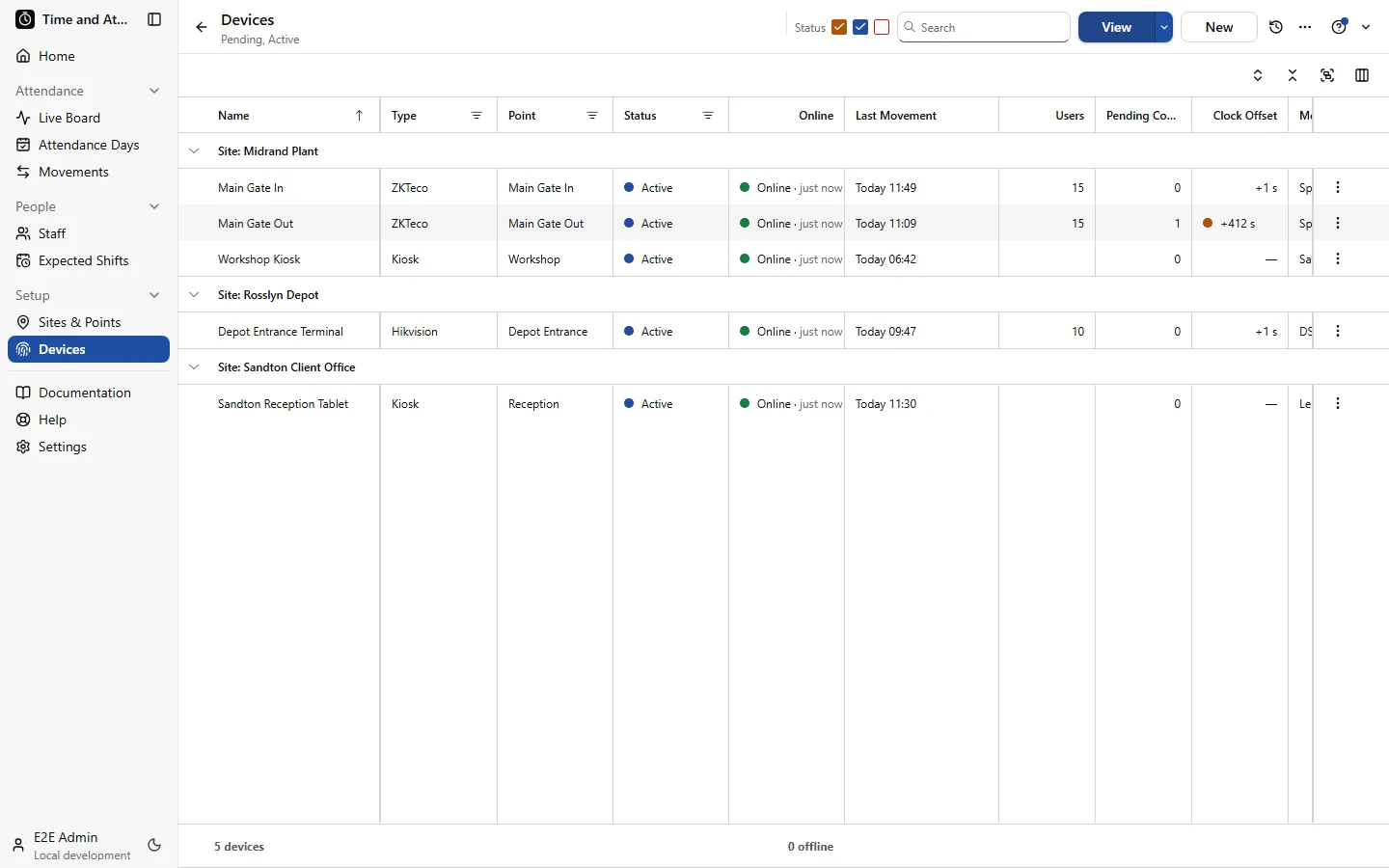Open row menu for Depot Entrance Terminal
The width and height of the screenshot is (1389, 868).
tap(1338, 331)
